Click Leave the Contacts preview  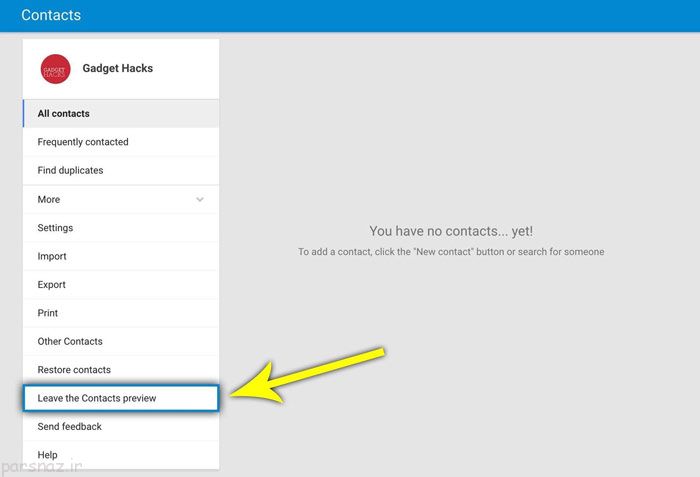click(121, 398)
